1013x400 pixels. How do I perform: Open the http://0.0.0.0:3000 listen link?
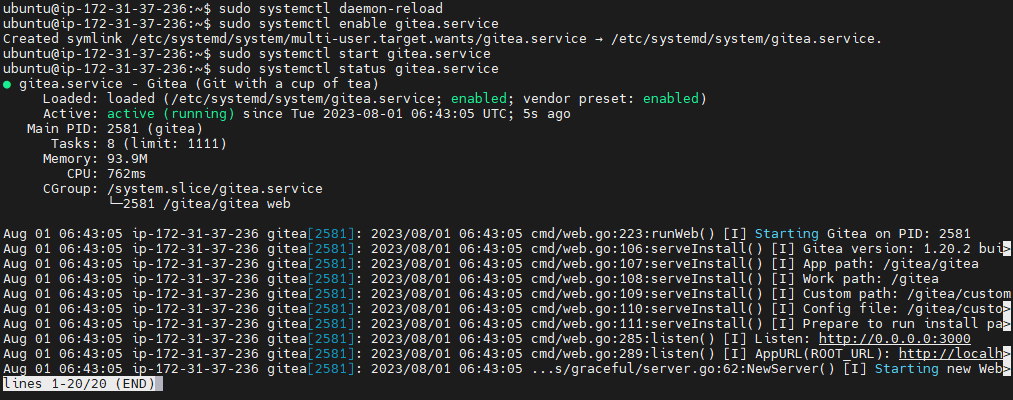[894, 339]
